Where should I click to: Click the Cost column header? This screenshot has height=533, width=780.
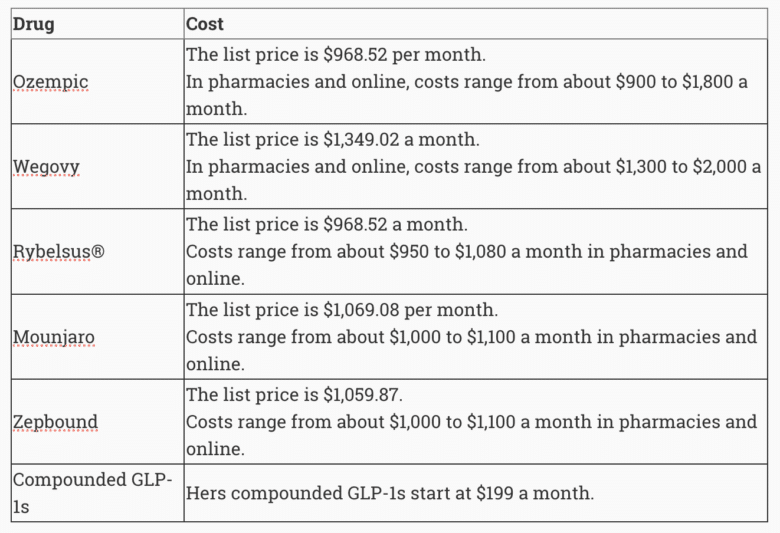pos(205,23)
